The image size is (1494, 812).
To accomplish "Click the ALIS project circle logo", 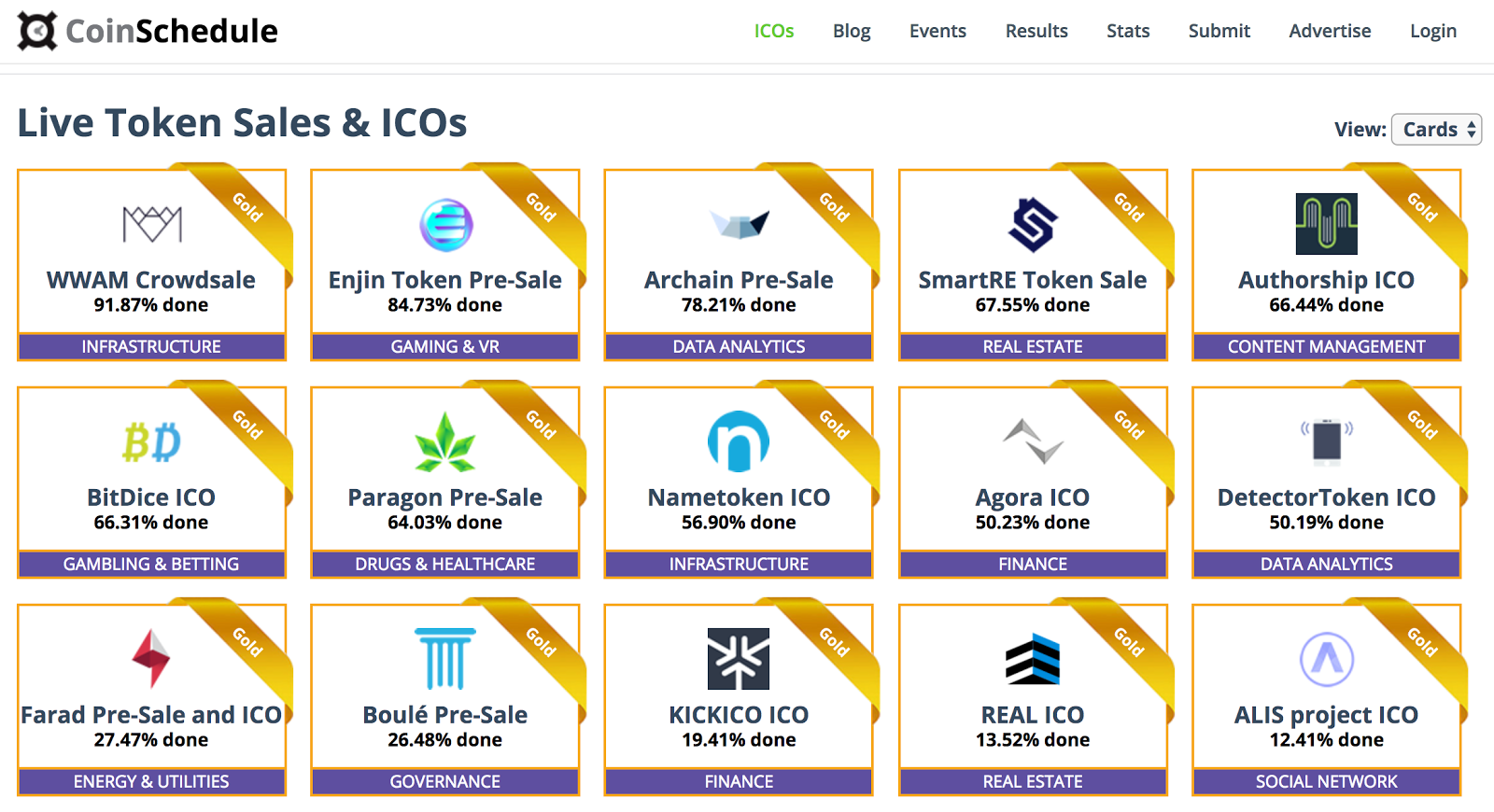I will click(x=1326, y=659).
